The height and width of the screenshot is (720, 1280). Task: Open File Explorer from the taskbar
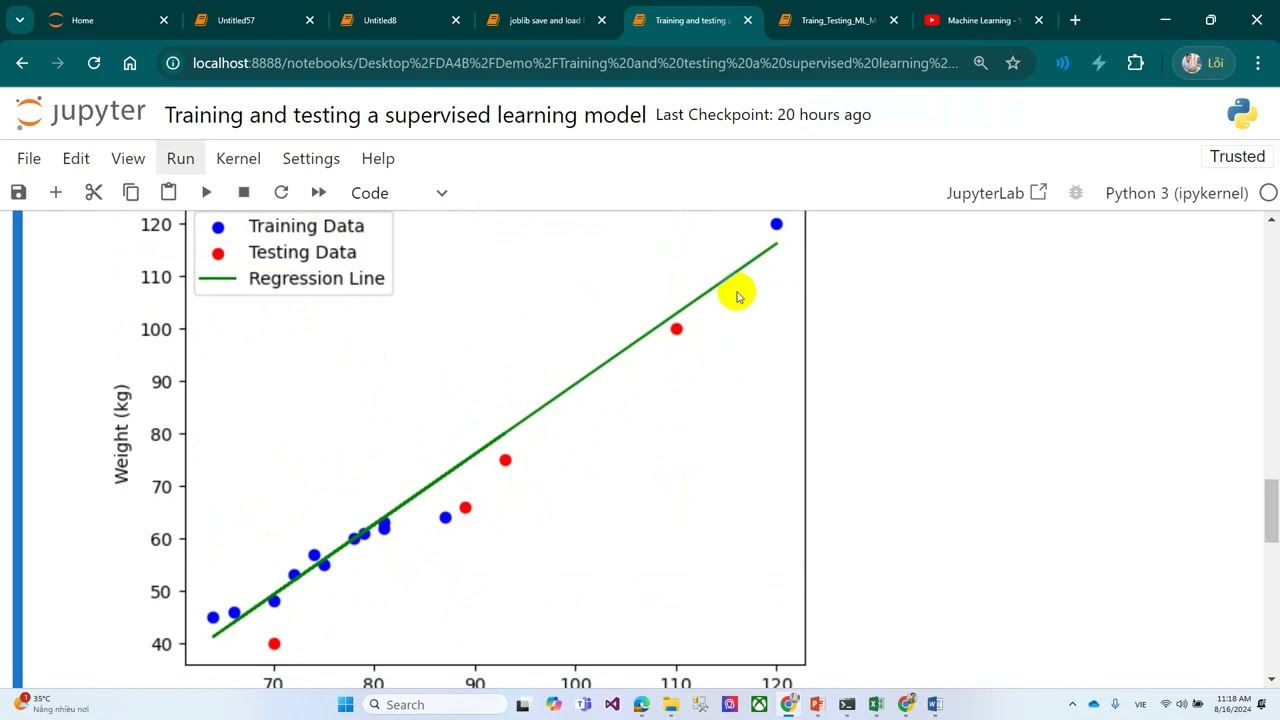671,704
